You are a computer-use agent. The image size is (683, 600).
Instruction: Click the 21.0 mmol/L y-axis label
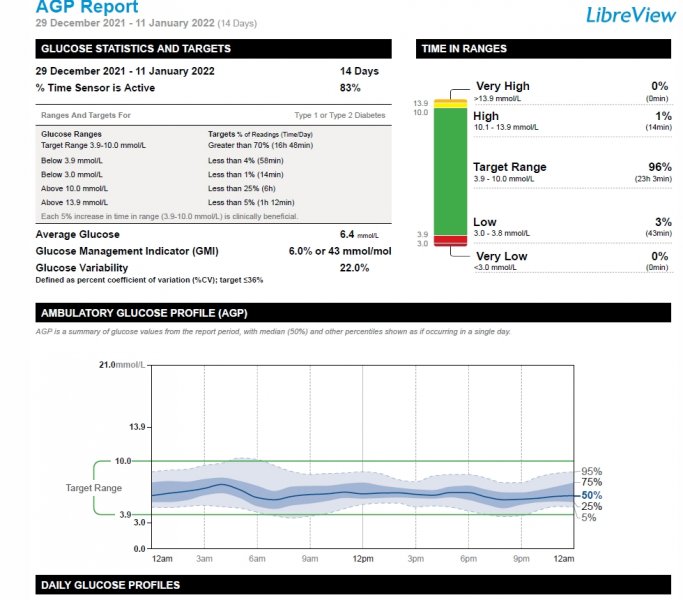[123, 366]
